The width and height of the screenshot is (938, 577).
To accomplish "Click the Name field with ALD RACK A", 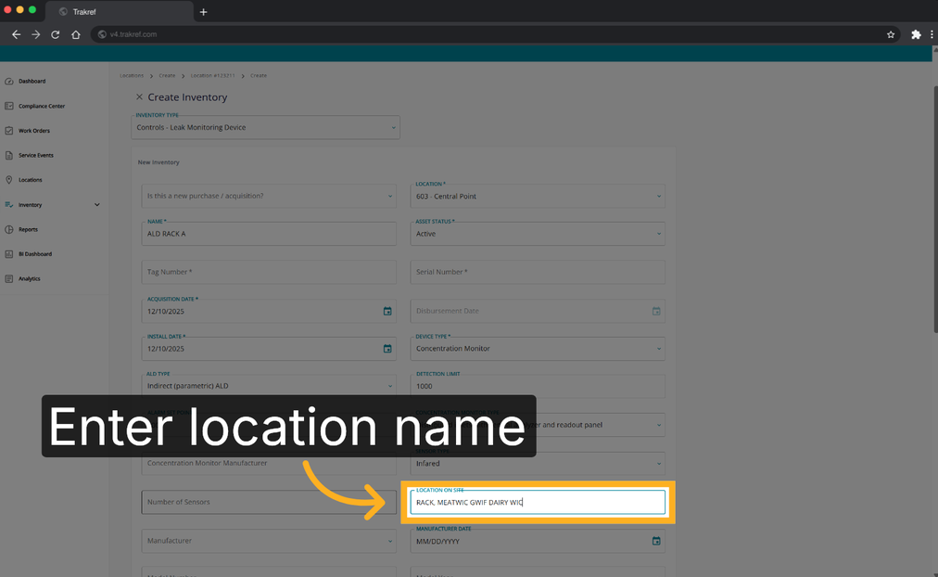I will click(x=269, y=234).
